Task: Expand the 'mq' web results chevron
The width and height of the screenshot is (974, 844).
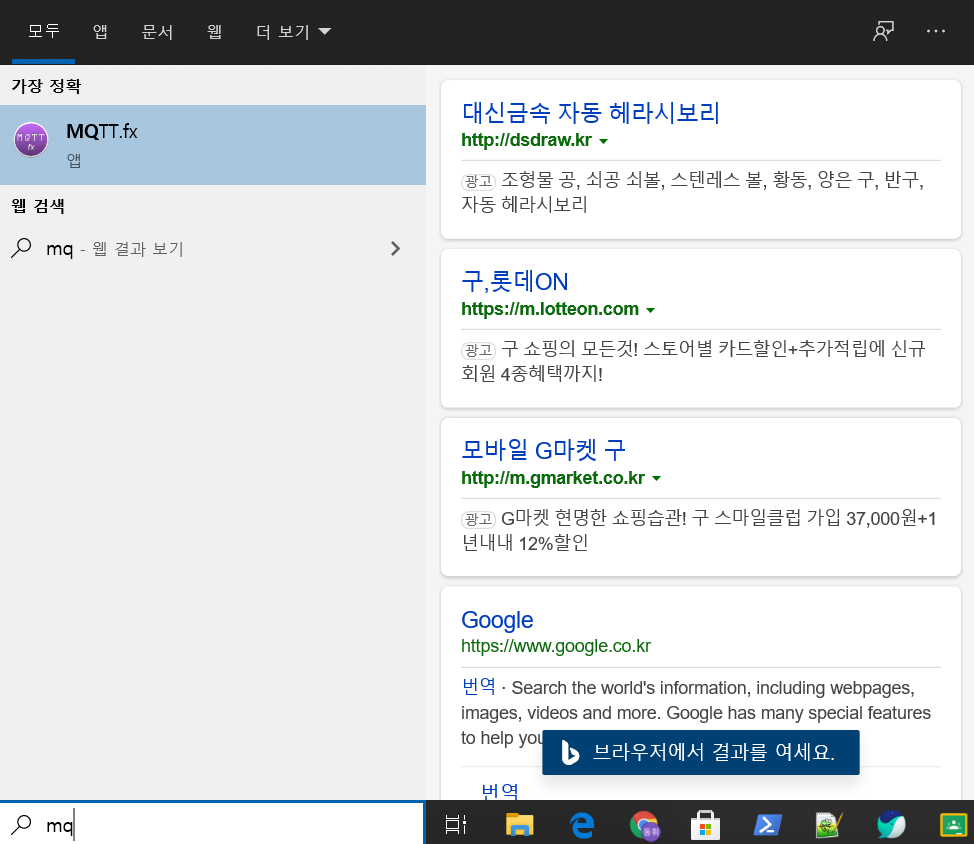Action: (395, 249)
